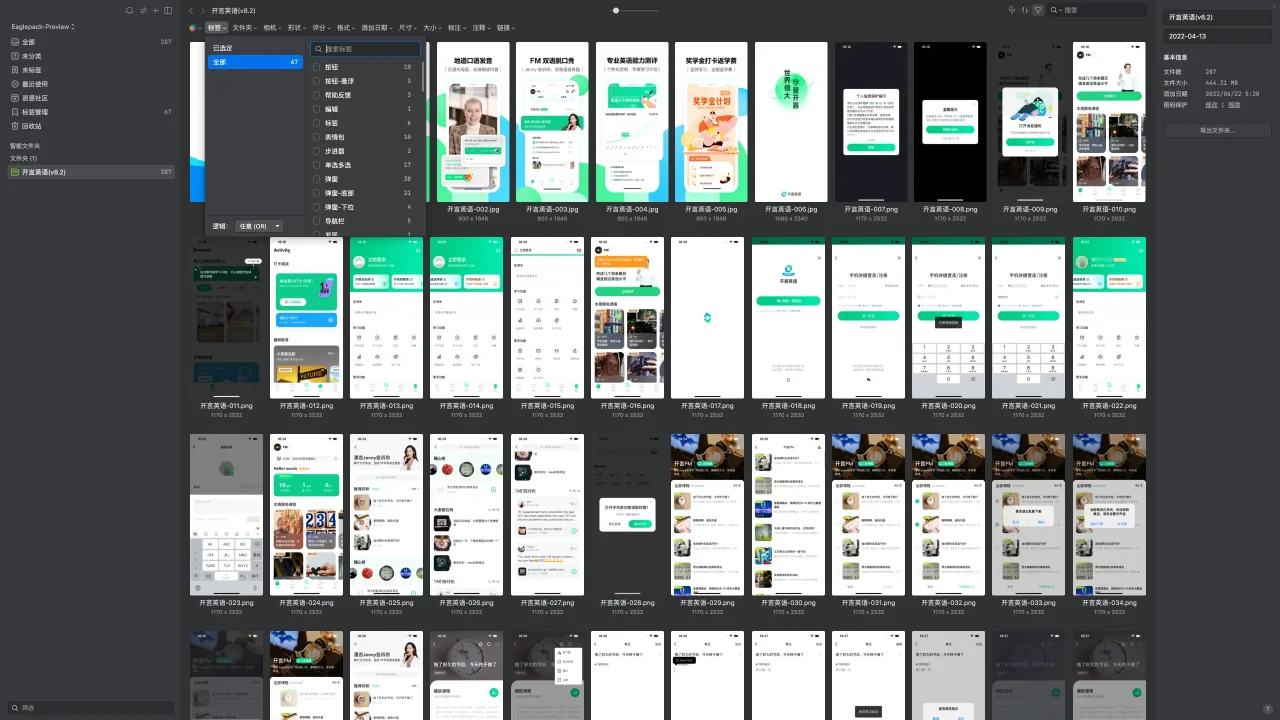
Task: Click the notification bell icon
Action: [x=130, y=10]
